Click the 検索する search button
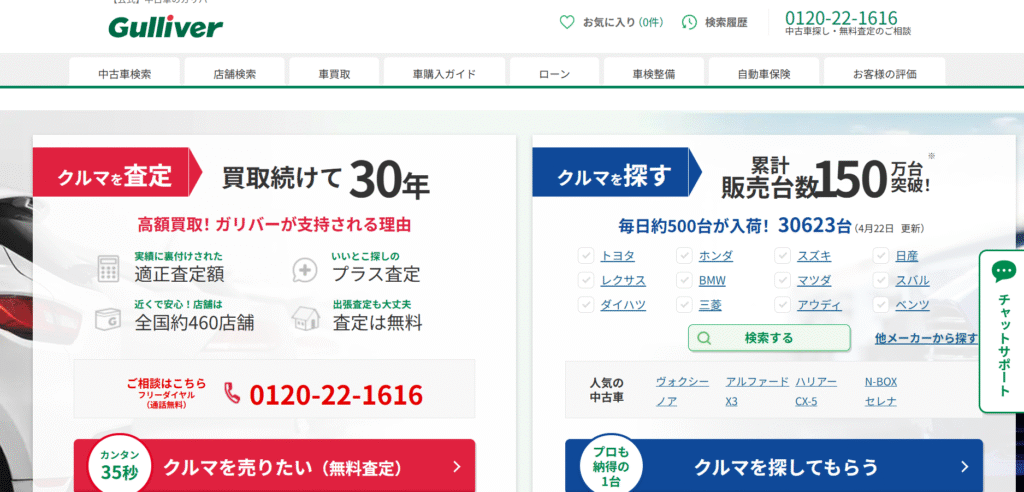 pos(769,338)
